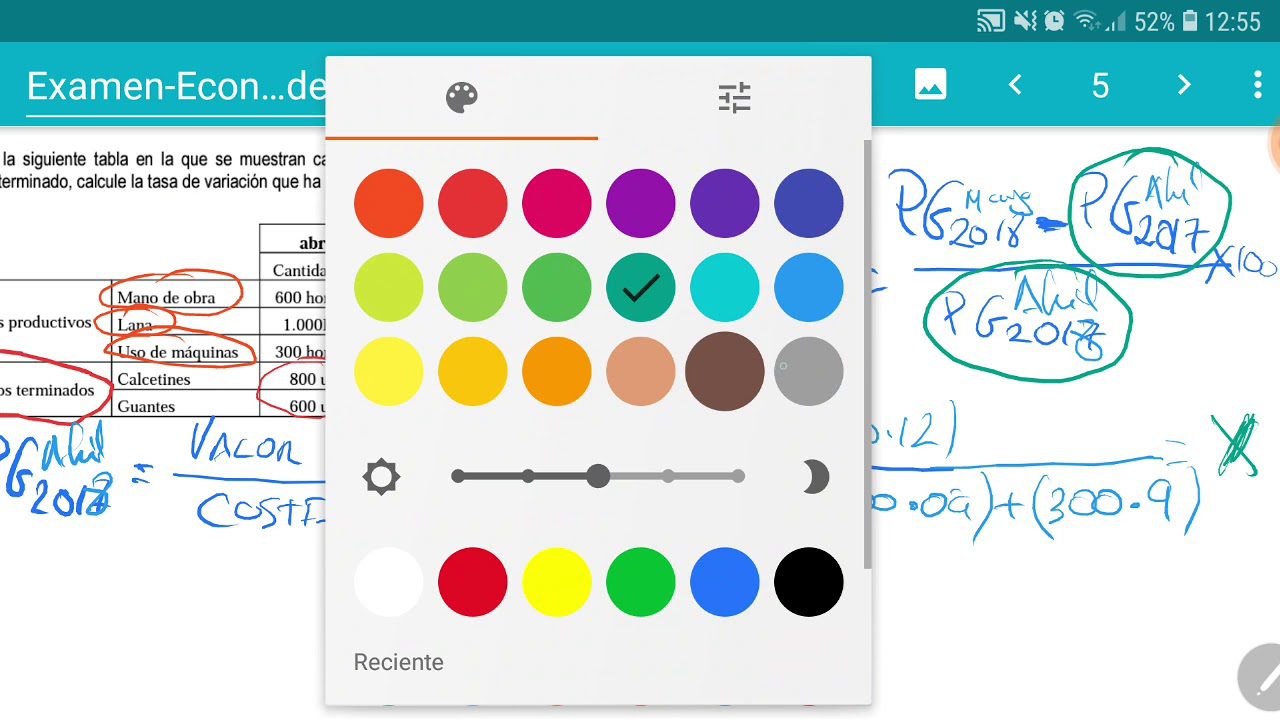This screenshot has height=720, width=1280.
Task: Select the black preset color
Action: coord(809,581)
